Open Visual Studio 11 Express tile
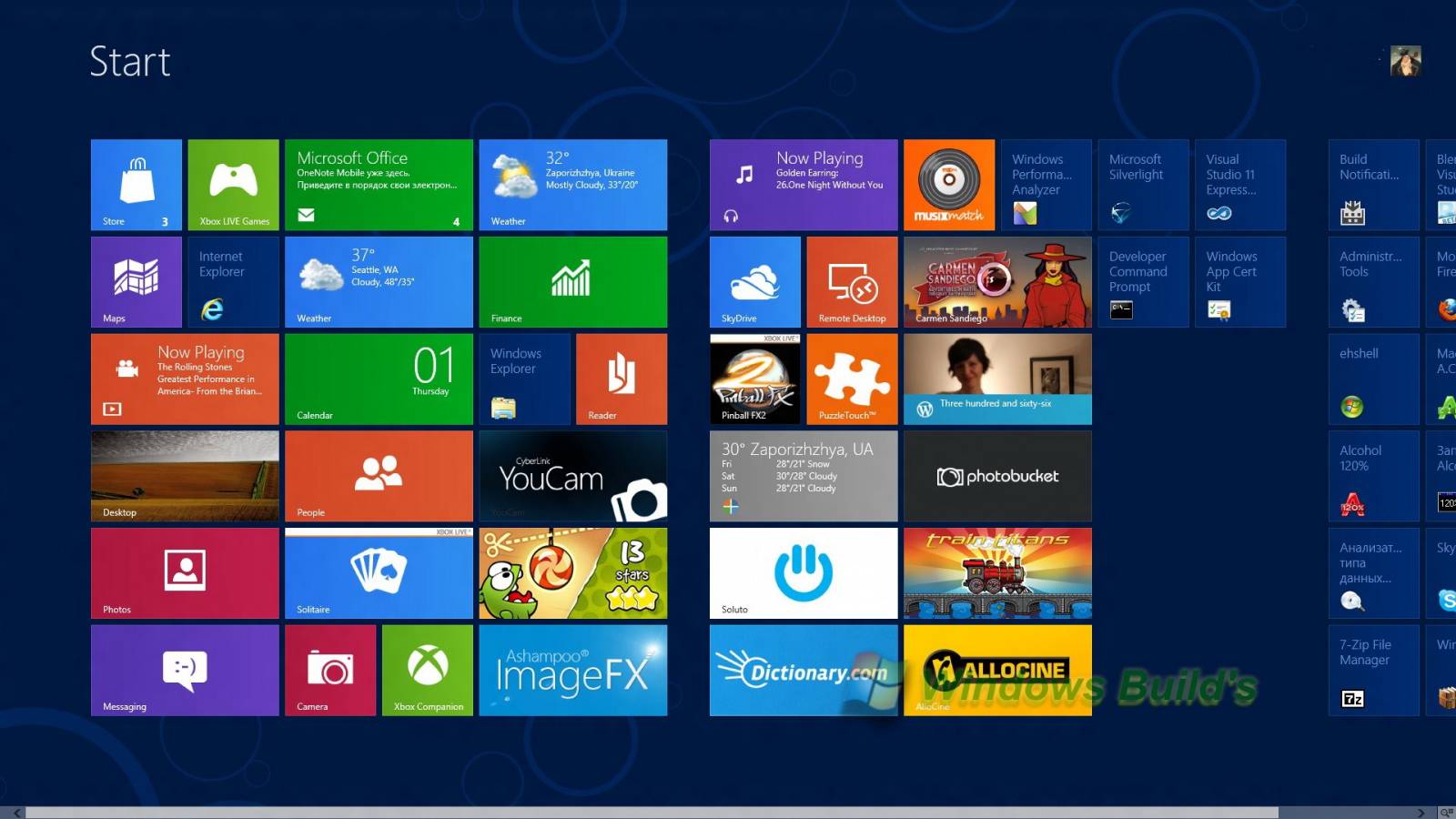The width and height of the screenshot is (1456, 819). point(1240,185)
